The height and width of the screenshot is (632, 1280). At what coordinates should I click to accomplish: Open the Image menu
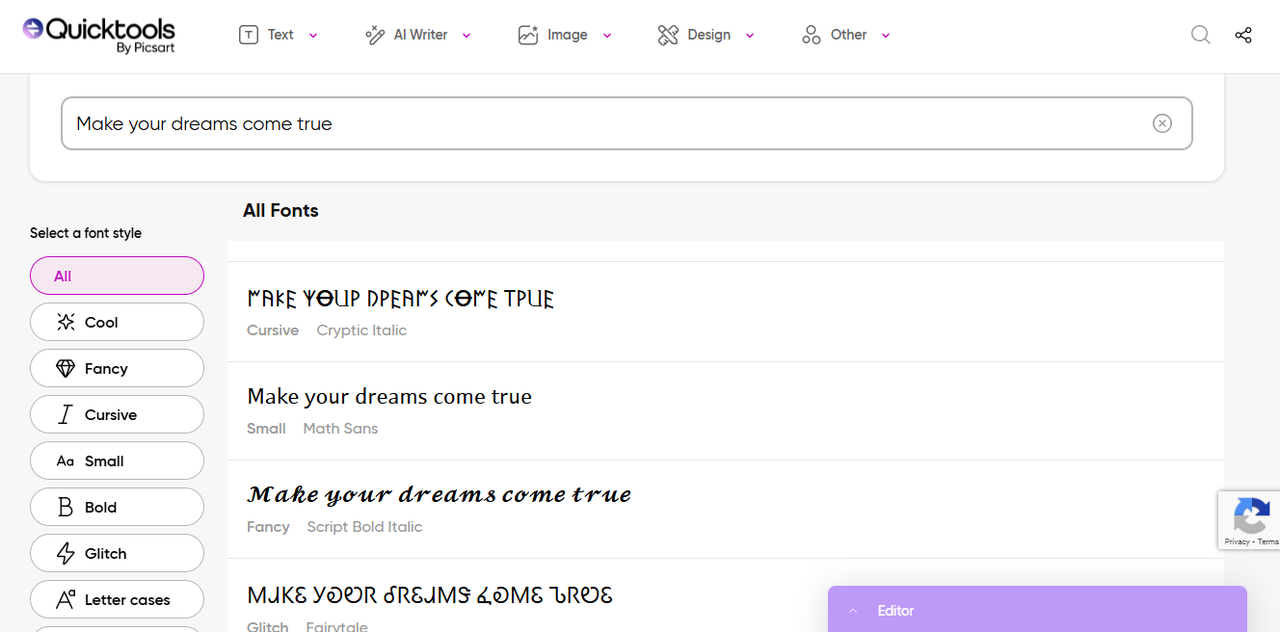point(565,35)
